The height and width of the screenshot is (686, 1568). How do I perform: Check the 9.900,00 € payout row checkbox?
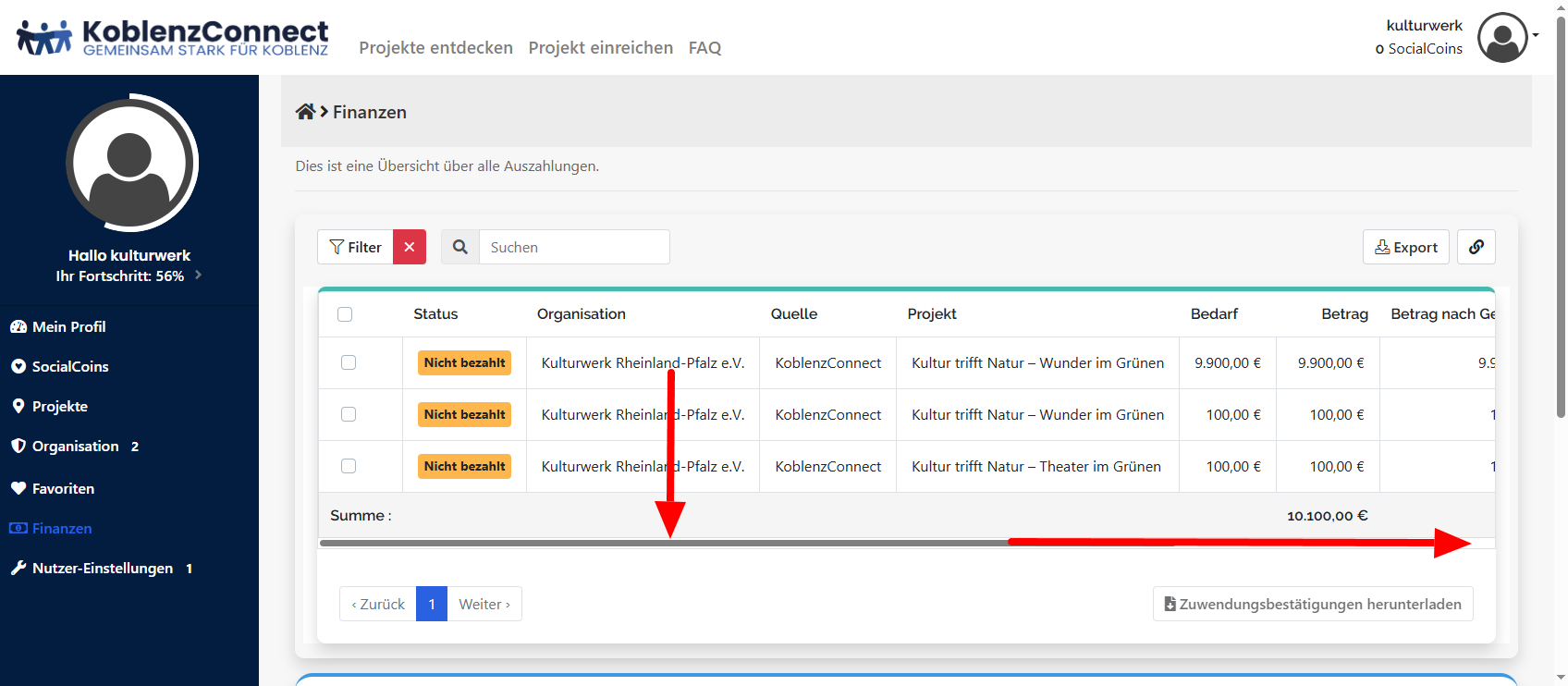349,362
